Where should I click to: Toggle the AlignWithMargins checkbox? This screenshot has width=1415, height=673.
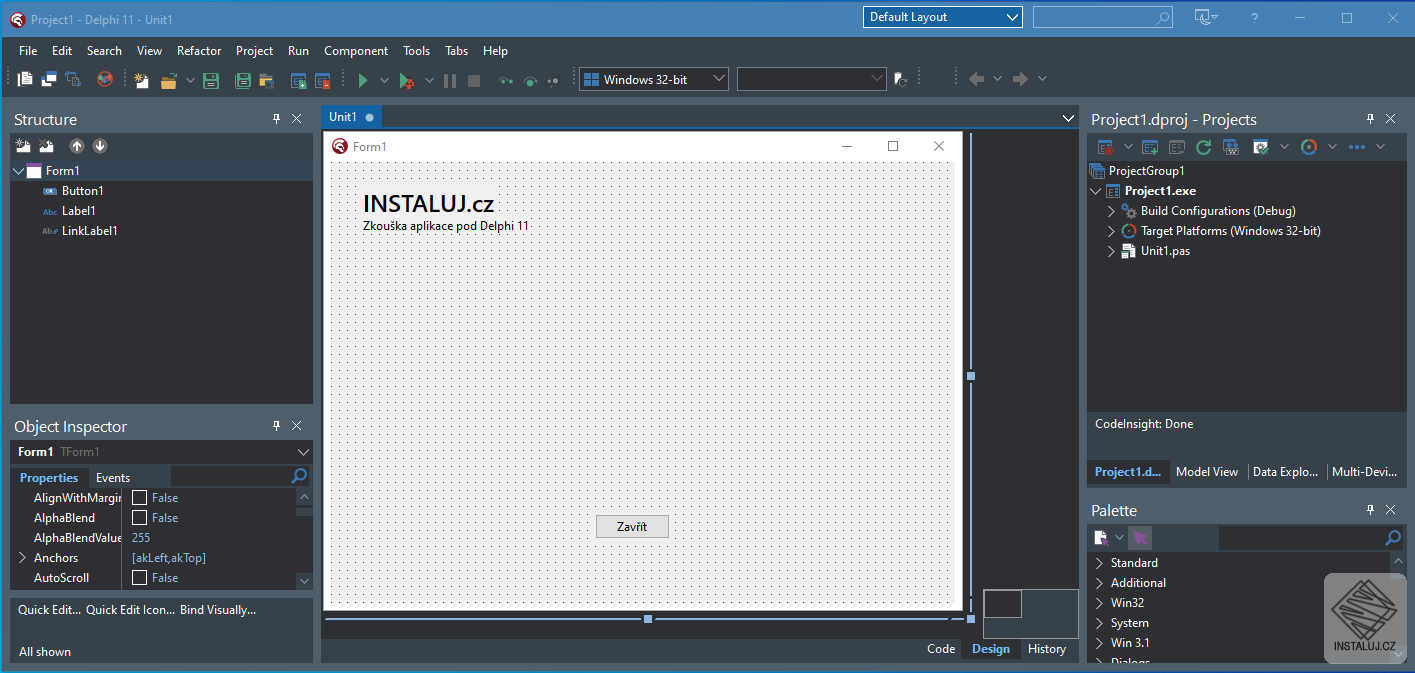point(140,497)
